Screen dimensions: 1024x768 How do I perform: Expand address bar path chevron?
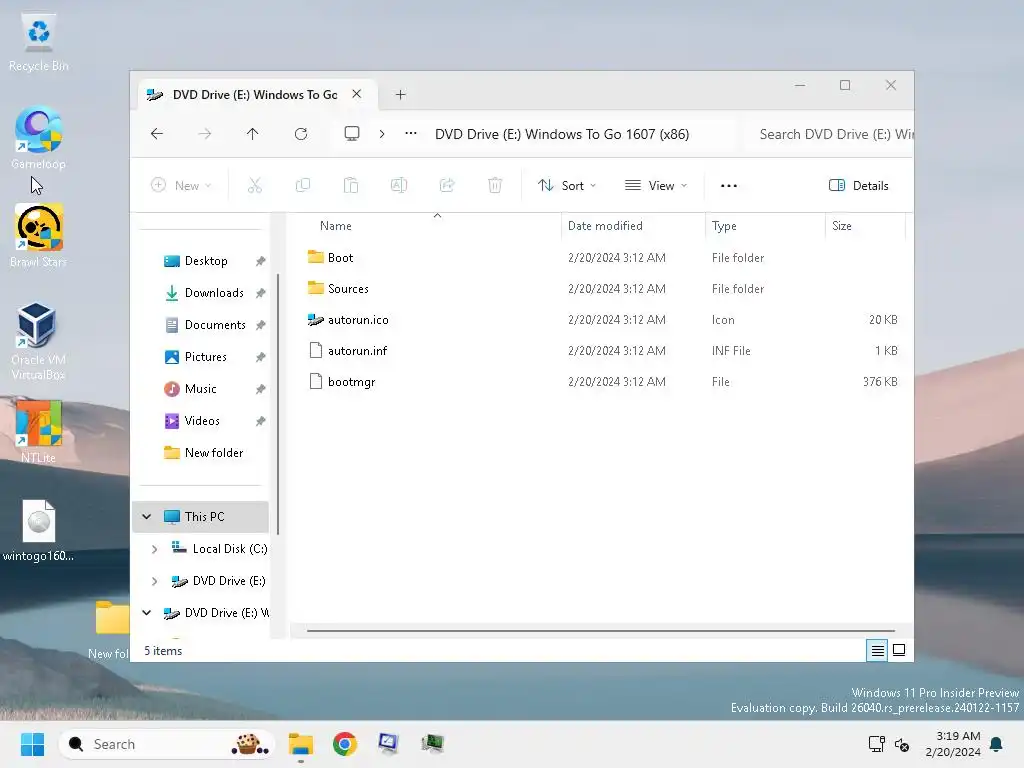[382, 134]
